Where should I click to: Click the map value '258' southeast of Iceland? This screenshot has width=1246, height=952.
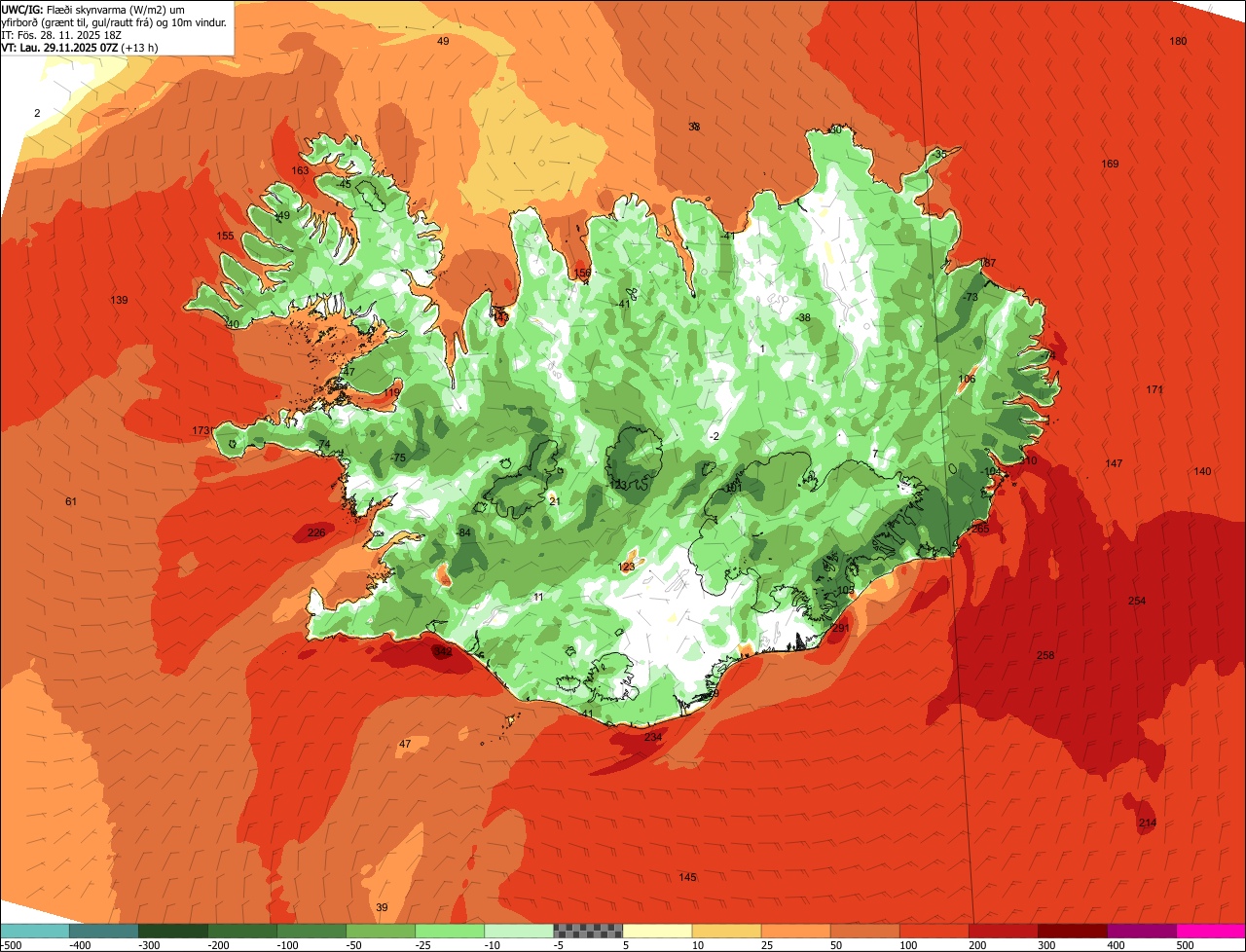point(1045,655)
